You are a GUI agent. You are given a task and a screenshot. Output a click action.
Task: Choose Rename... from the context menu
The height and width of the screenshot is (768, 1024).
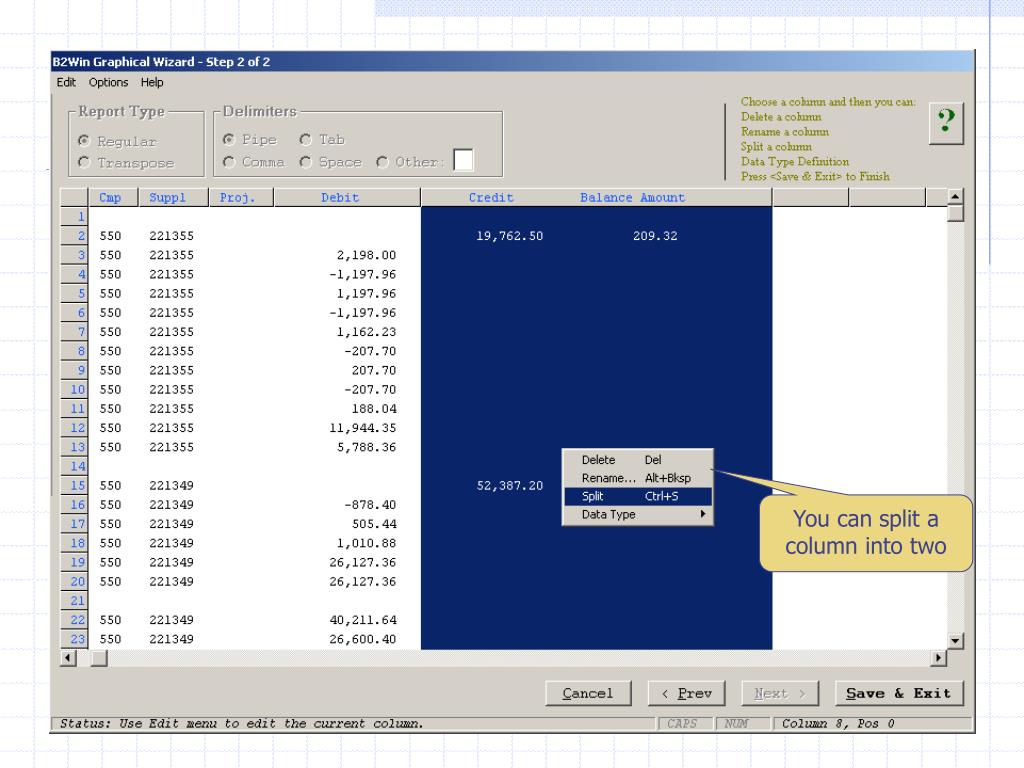pyautogui.click(x=637, y=478)
